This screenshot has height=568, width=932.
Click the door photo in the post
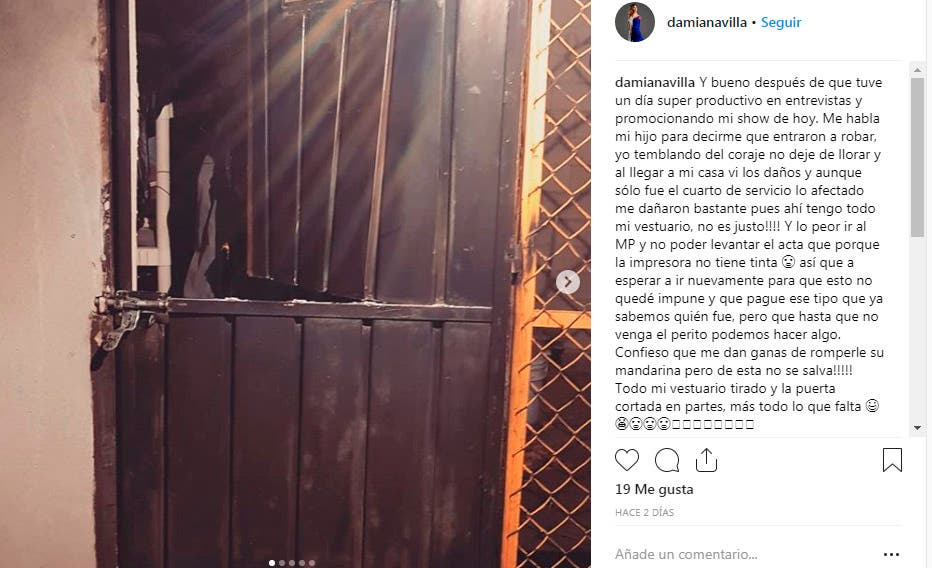pos(295,284)
